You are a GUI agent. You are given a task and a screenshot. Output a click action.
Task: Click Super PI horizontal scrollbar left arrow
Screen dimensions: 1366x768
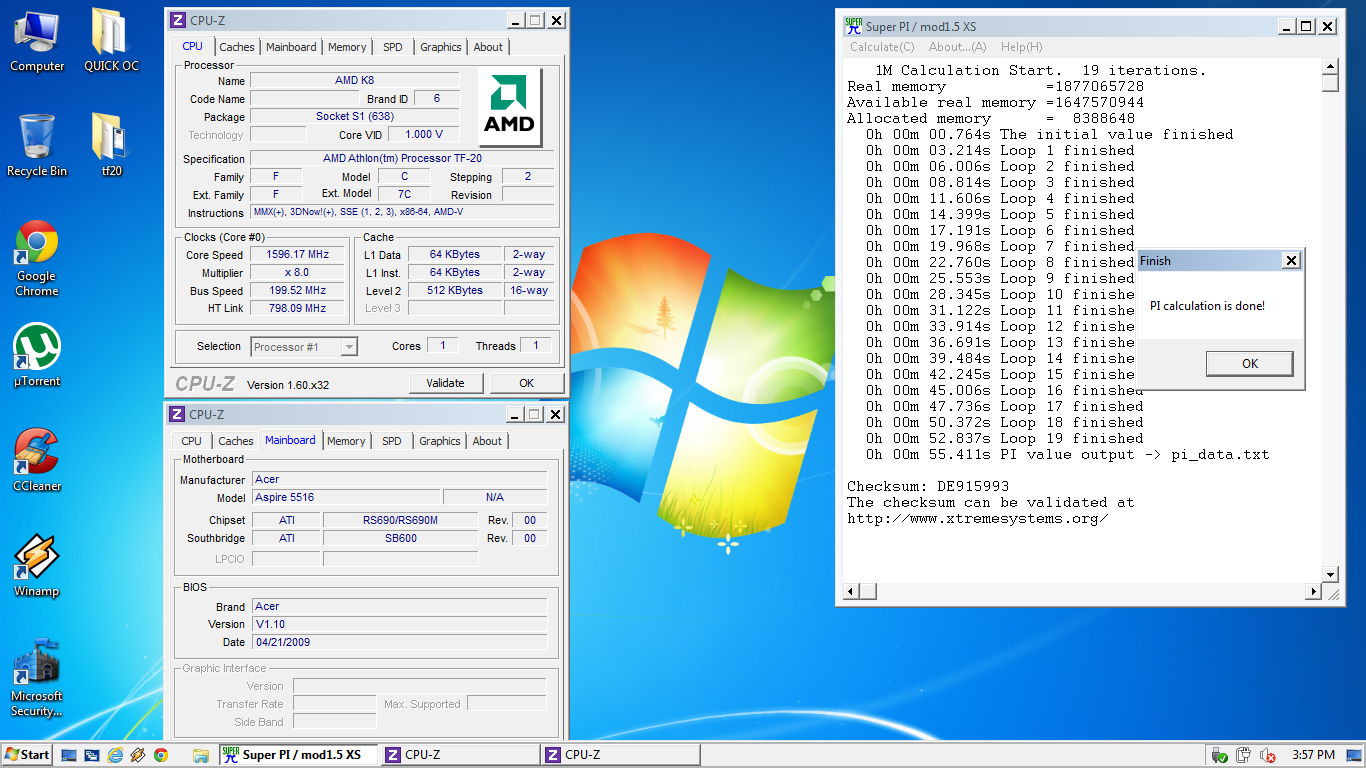pos(851,592)
